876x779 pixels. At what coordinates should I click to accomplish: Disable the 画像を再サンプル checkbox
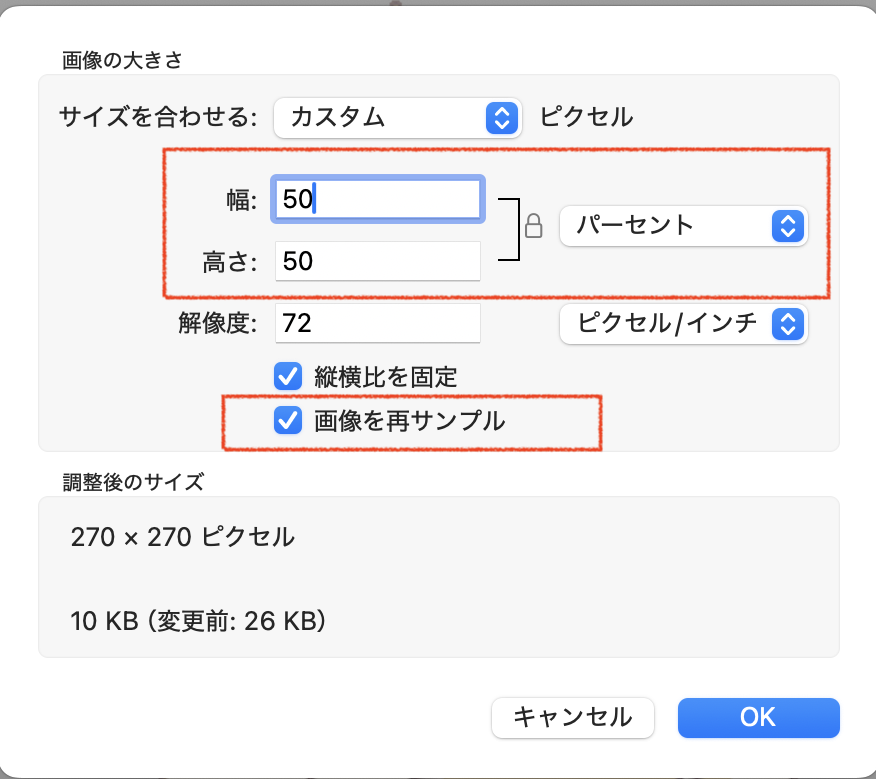(288, 421)
